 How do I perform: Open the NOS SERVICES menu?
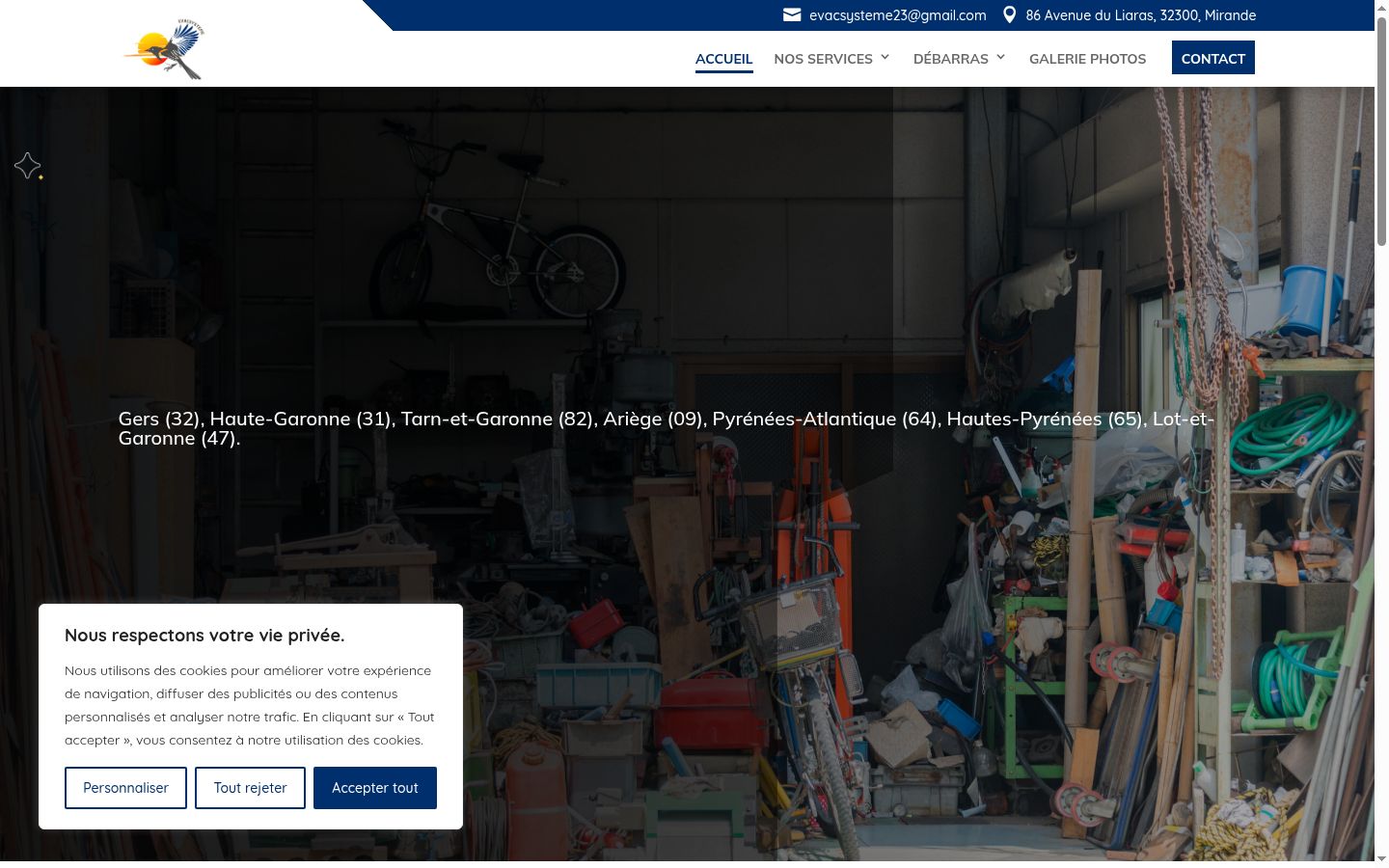pos(823,59)
